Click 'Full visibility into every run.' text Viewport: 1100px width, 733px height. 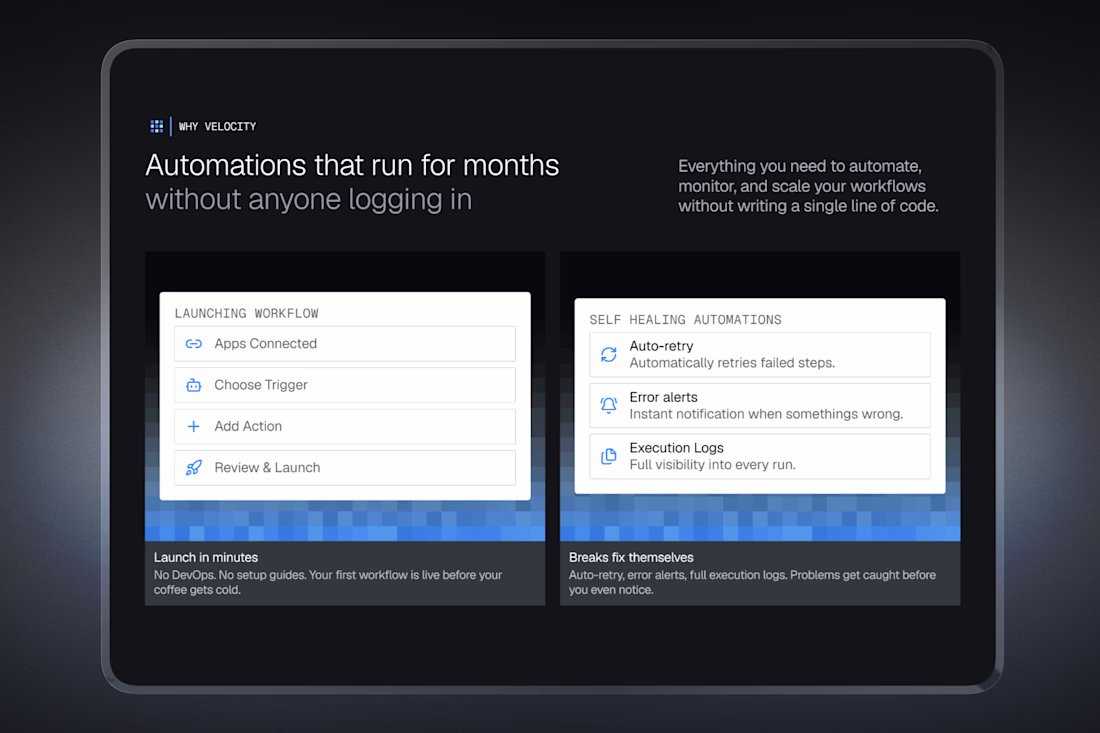(712, 464)
